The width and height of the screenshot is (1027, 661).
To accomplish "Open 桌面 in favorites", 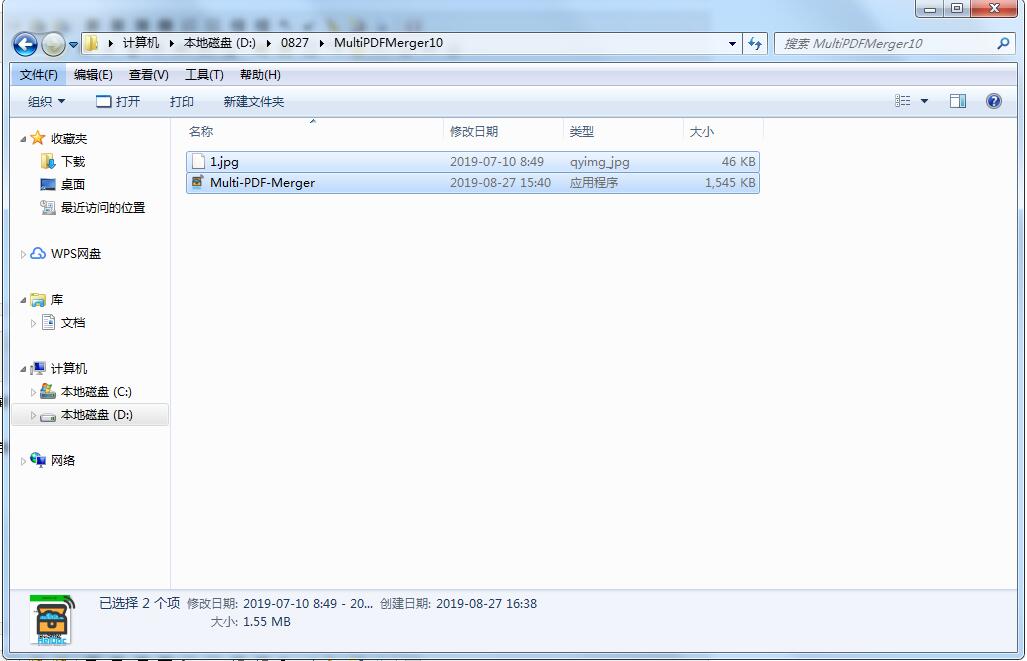I will tap(73, 185).
